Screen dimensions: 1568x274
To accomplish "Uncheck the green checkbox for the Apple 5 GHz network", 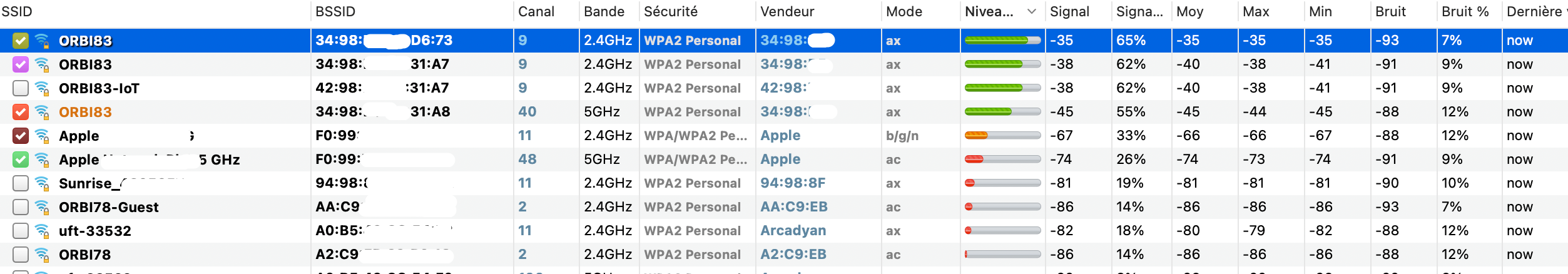I will pyautogui.click(x=21, y=160).
